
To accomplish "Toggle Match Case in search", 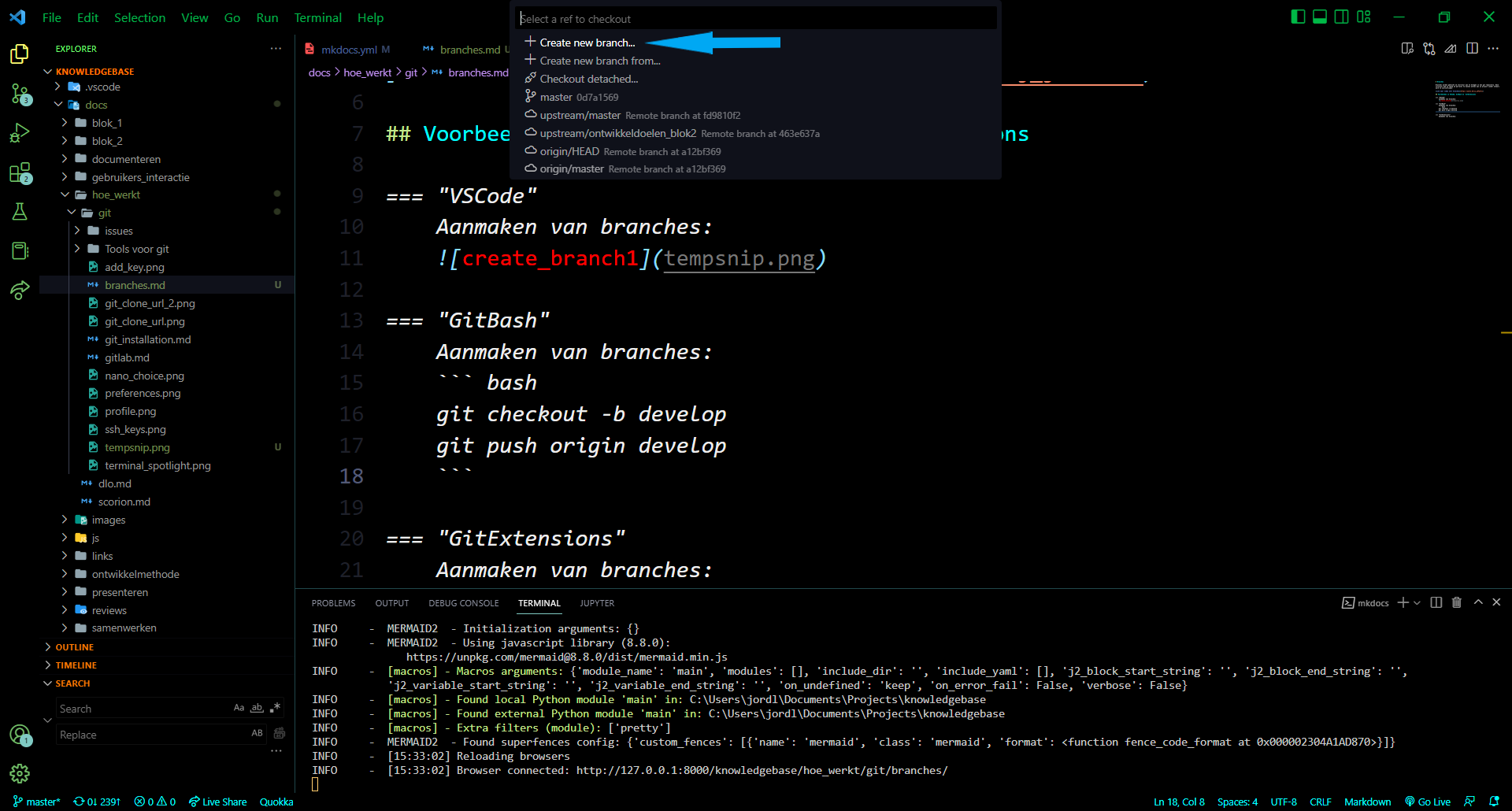I will point(239,708).
